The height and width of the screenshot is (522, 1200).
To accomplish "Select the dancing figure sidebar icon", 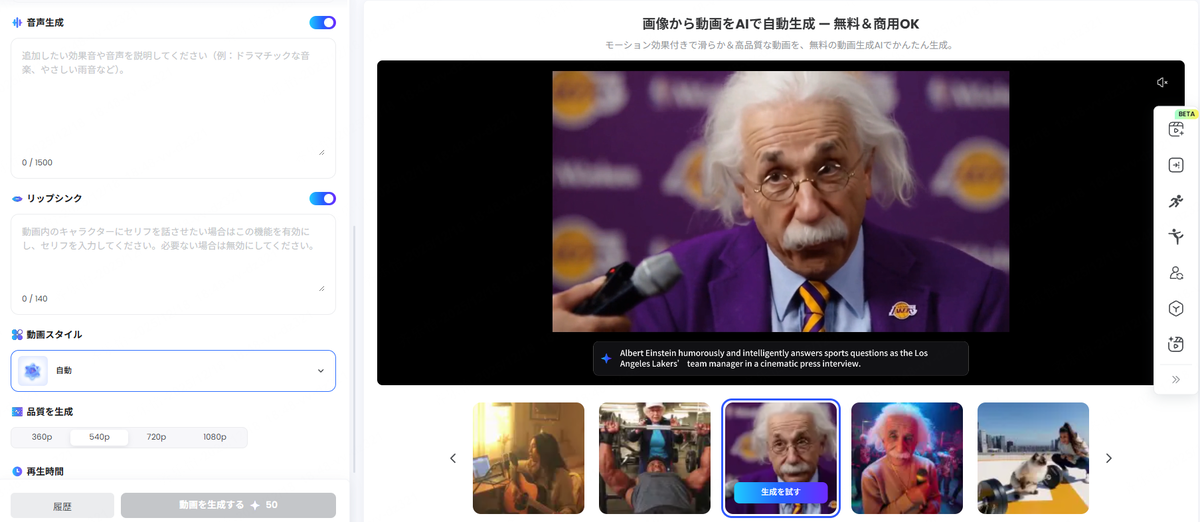I will [1176, 237].
